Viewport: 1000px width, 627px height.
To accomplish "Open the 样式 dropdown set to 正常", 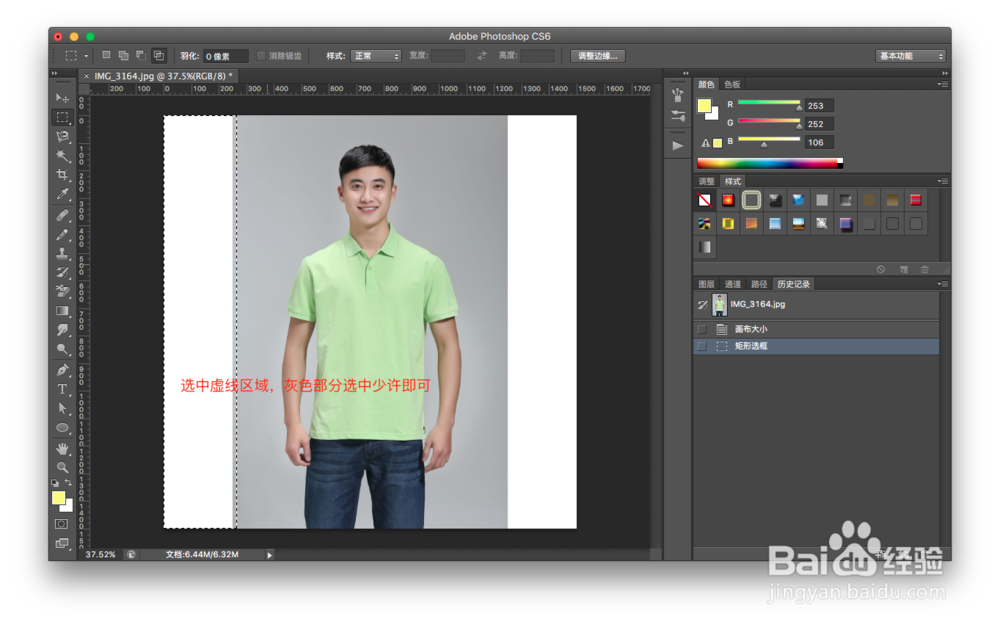I will click(x=376, y=56).
